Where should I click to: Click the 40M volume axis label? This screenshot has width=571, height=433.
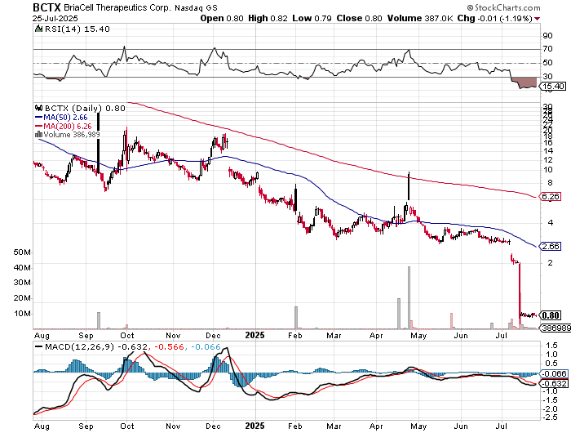[x=22, y=268]
